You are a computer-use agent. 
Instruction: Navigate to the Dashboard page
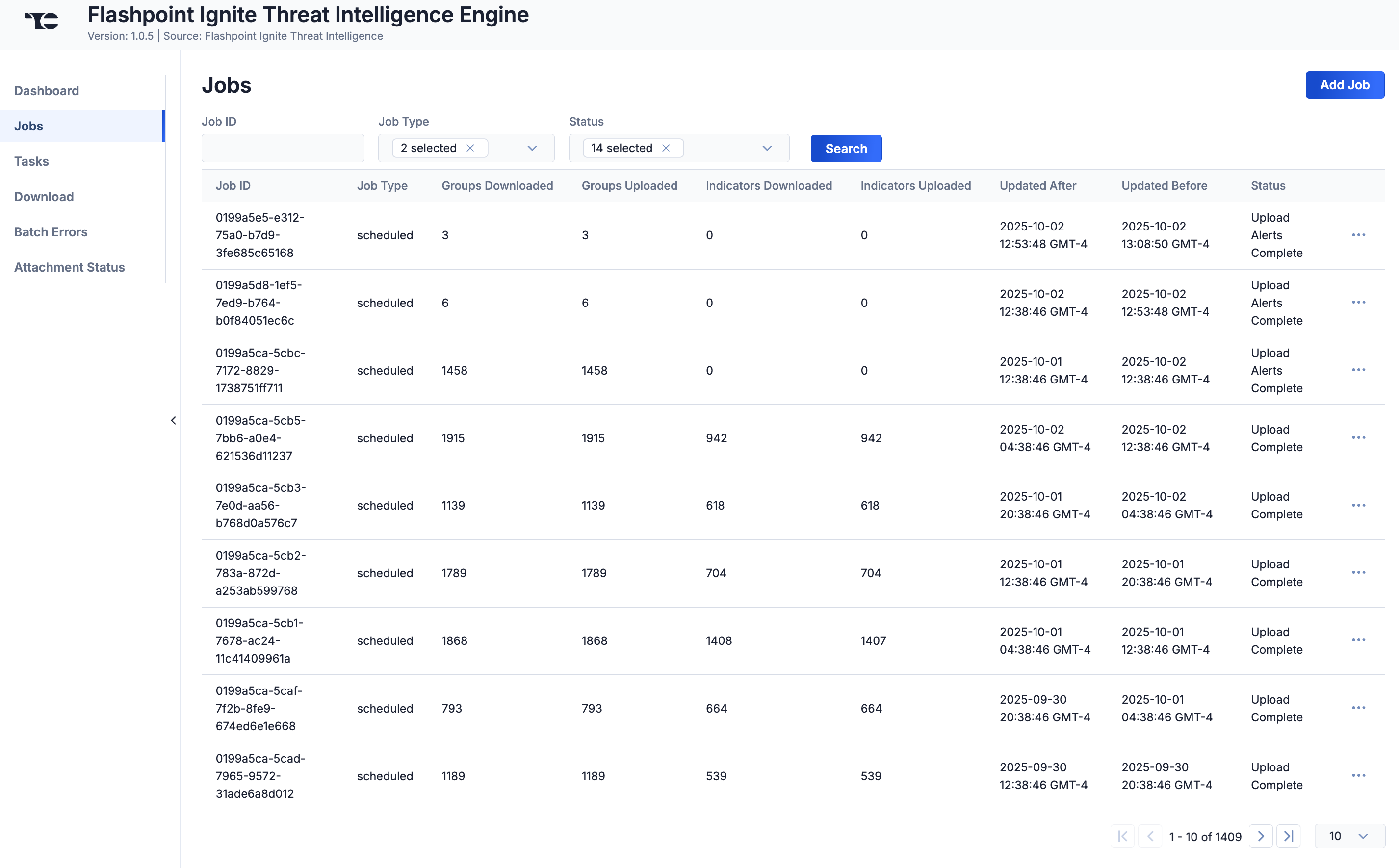(47, 90)
